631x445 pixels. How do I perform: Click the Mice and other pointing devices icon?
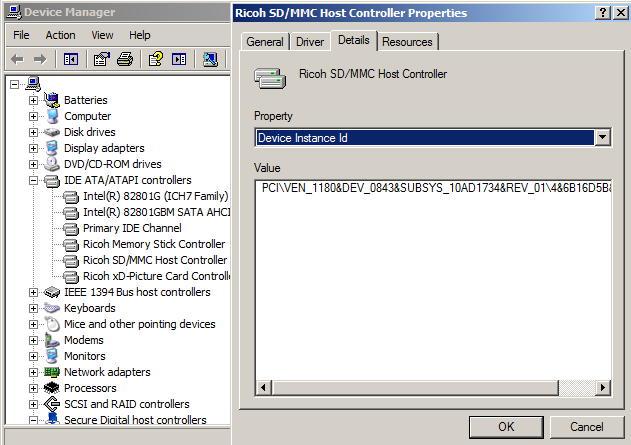coord(52,324)
